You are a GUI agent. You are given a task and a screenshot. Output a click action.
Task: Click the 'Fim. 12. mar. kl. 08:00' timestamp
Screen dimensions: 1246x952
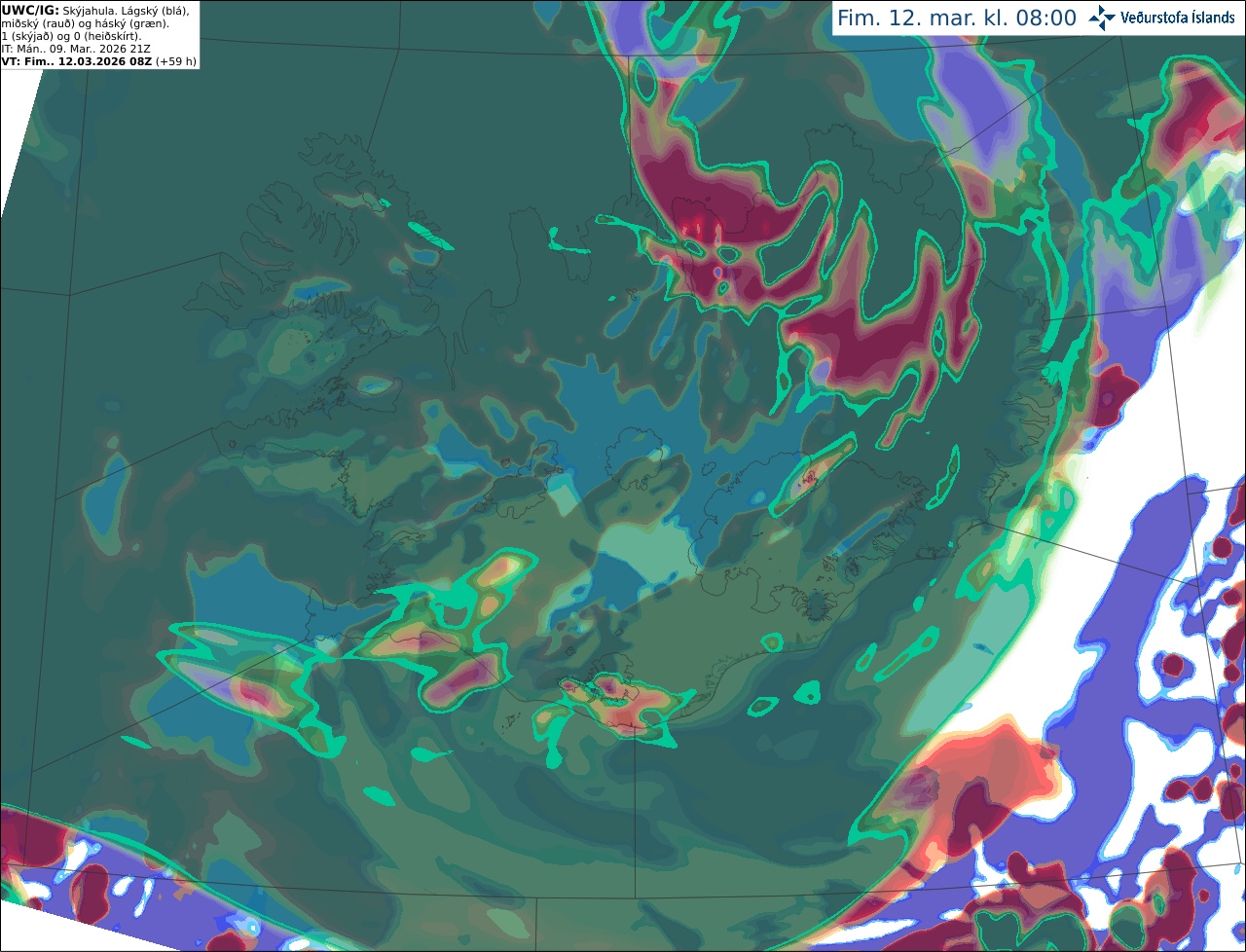point(957,18)
